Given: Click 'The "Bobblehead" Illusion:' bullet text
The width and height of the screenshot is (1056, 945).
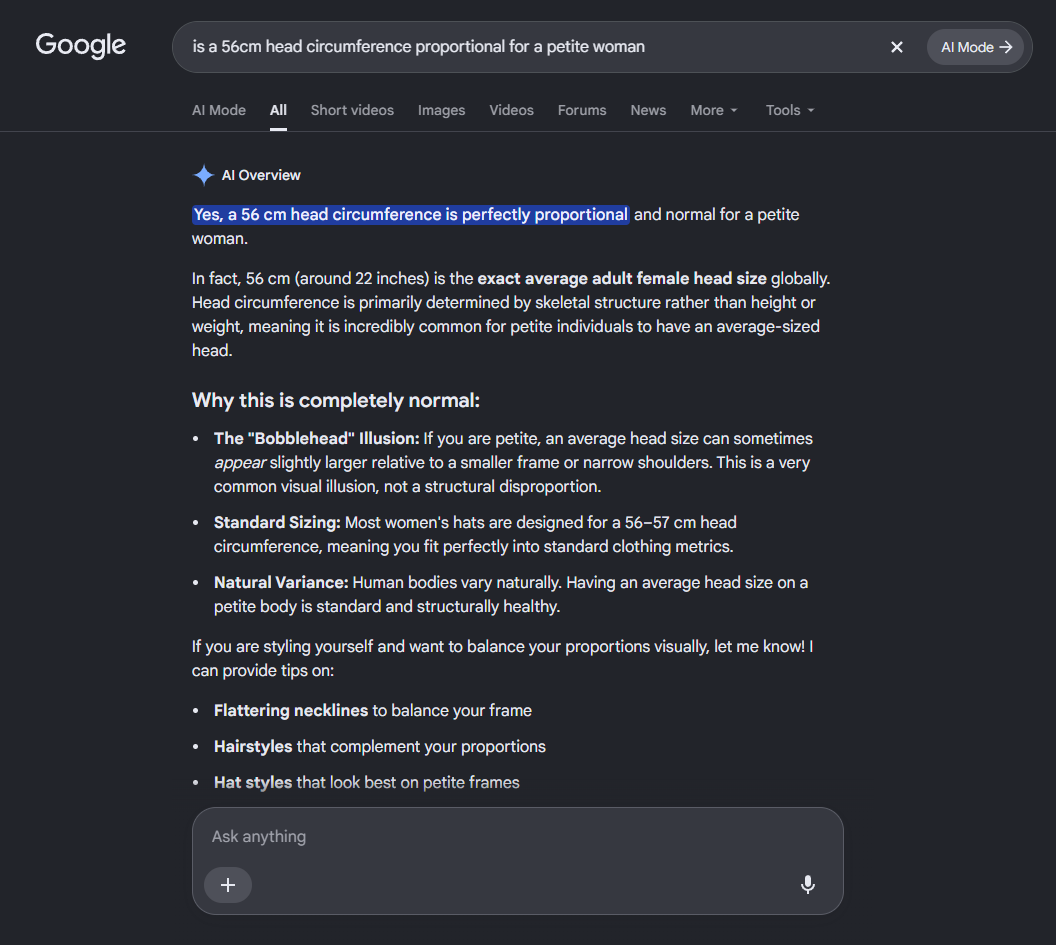Looking at the screenshot, I should click(317, 438).
